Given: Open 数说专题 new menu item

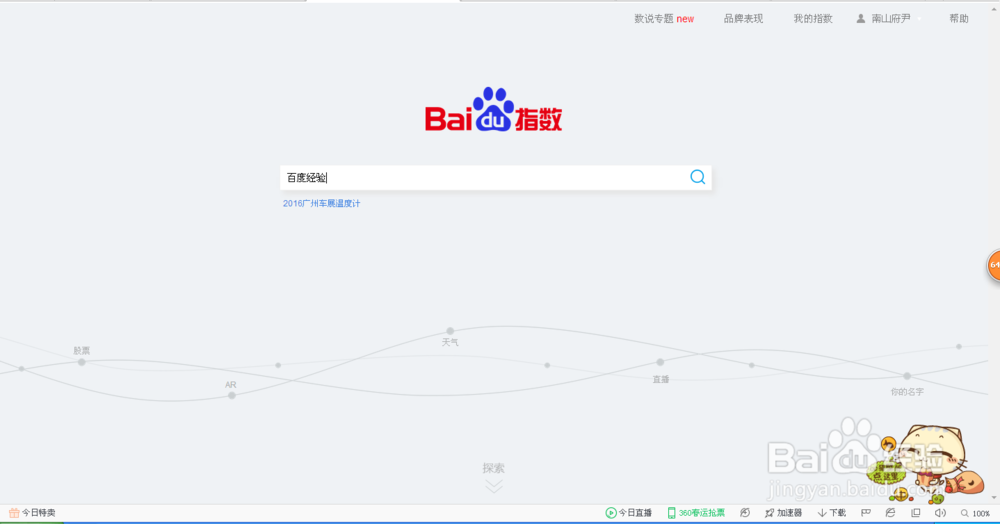Looking at the screenshot, I should click(x=664, y=18).
